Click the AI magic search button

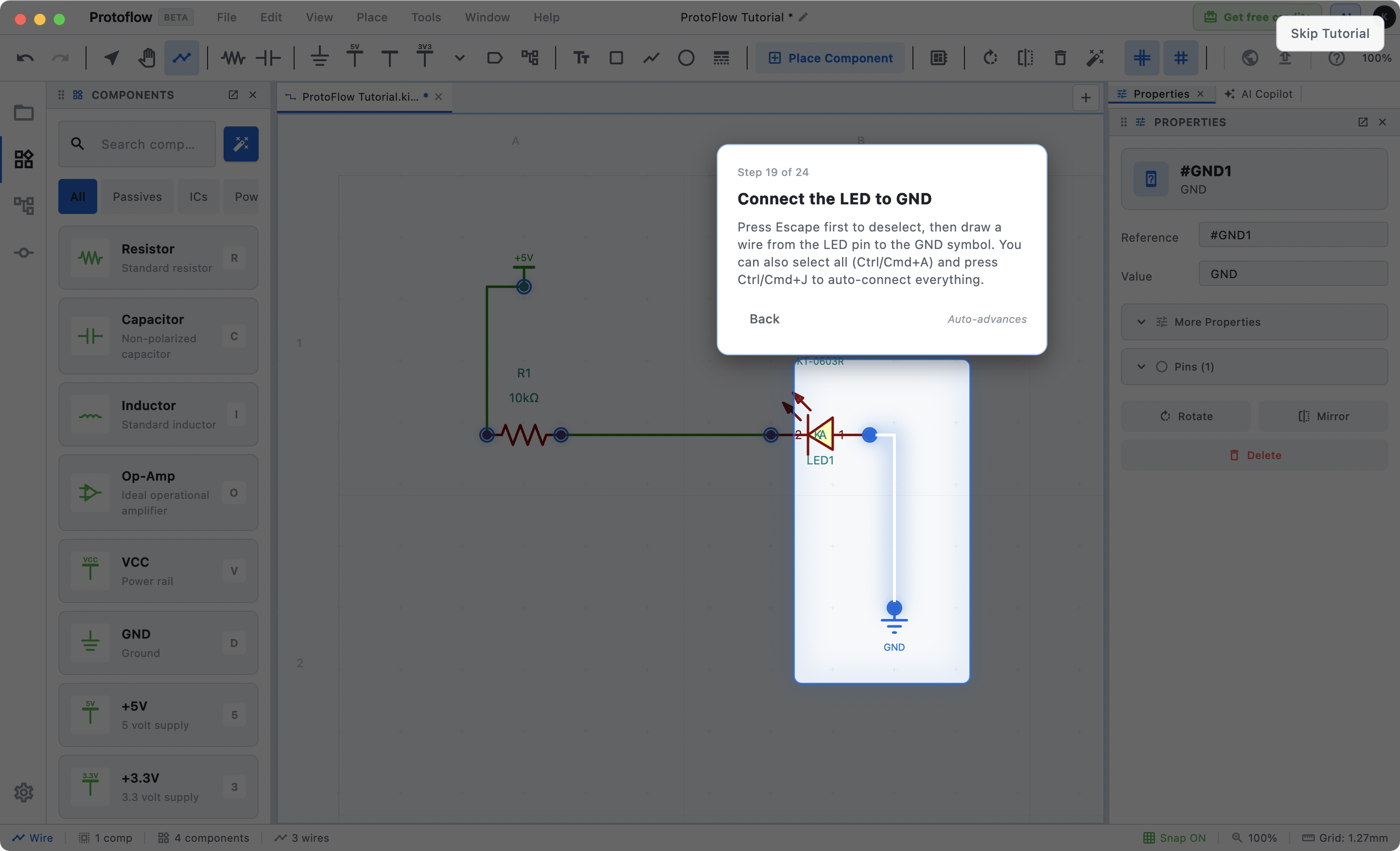(241, 144)
